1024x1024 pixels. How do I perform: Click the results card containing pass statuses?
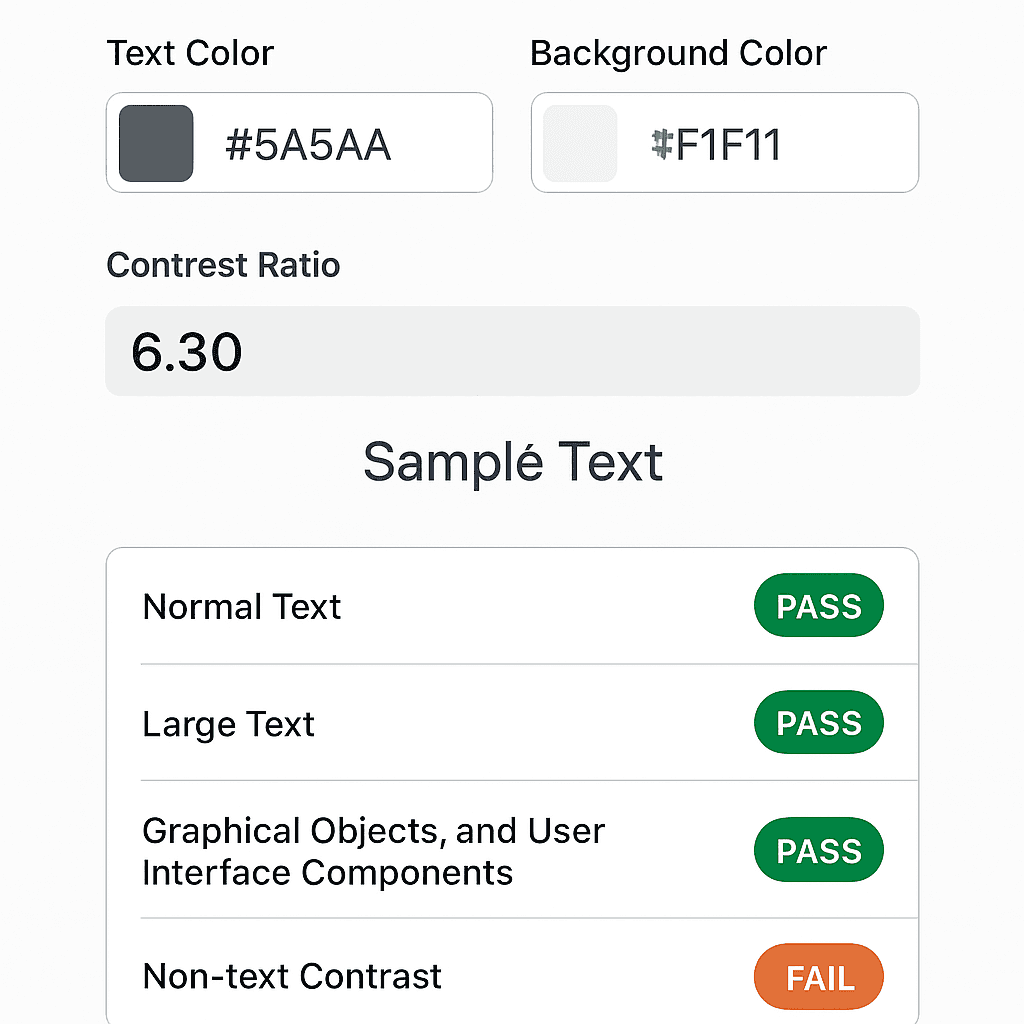(x=512, y=790)
